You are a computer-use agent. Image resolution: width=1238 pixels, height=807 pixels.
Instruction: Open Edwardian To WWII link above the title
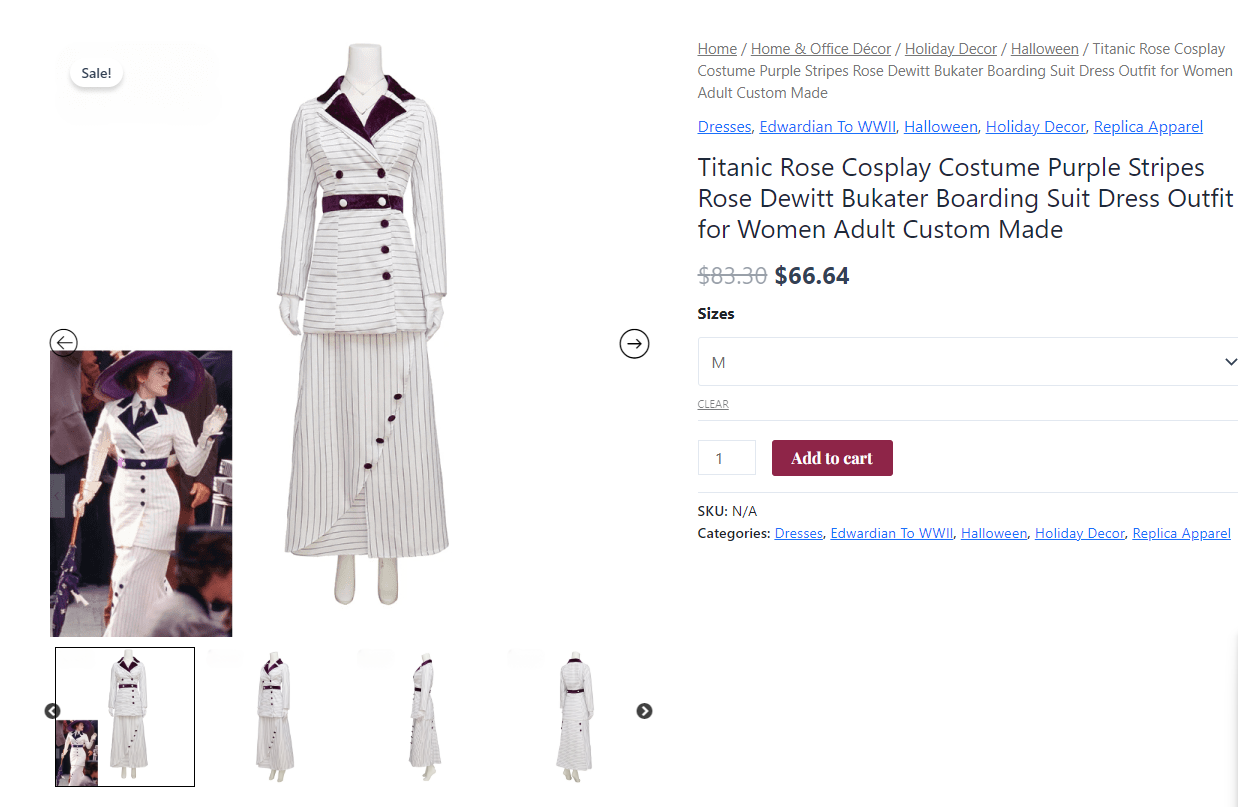(x=828, y=127)
